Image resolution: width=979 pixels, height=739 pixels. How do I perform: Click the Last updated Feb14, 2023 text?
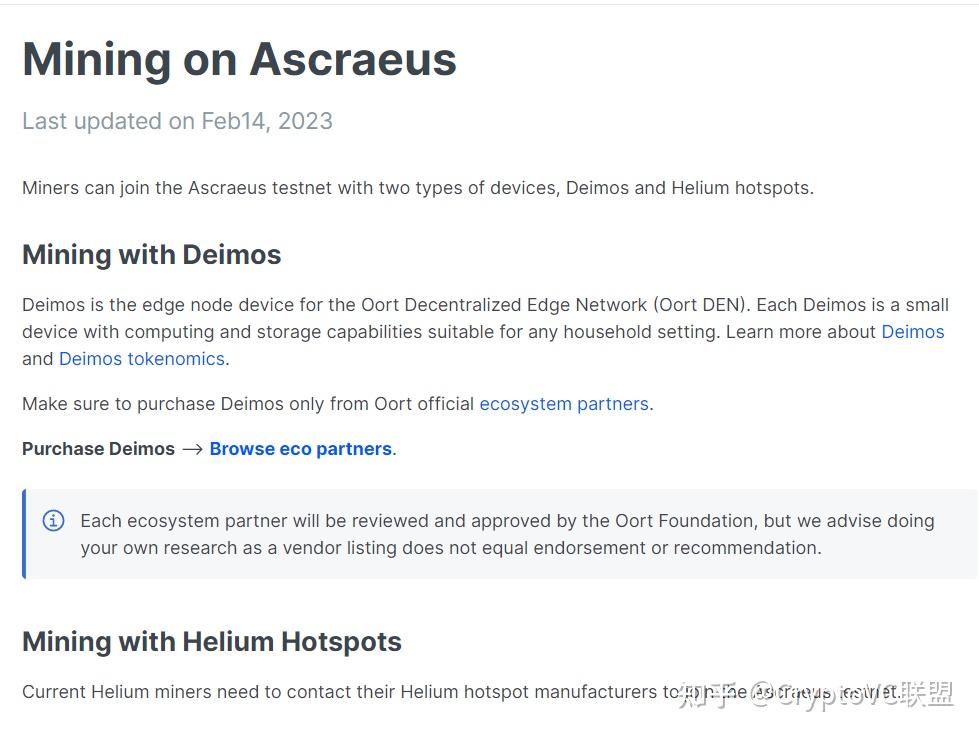tap(177, 121)
